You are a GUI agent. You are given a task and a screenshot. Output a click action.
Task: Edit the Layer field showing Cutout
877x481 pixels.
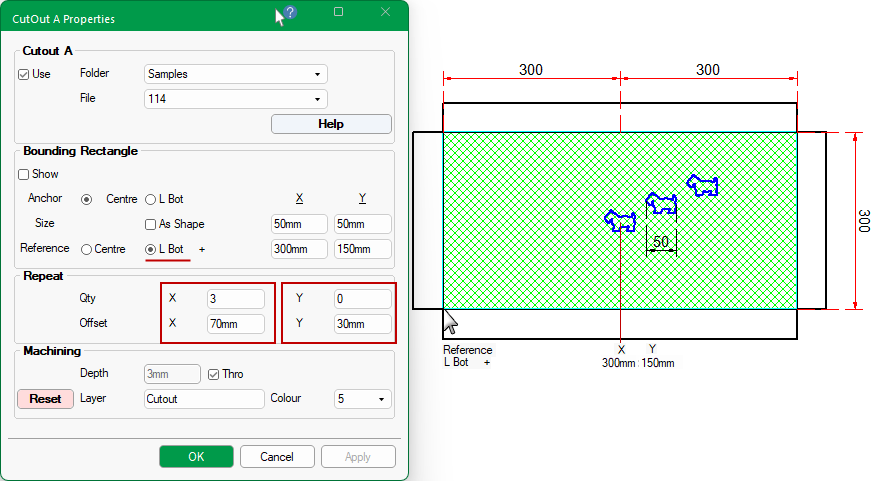coord(204,399)
